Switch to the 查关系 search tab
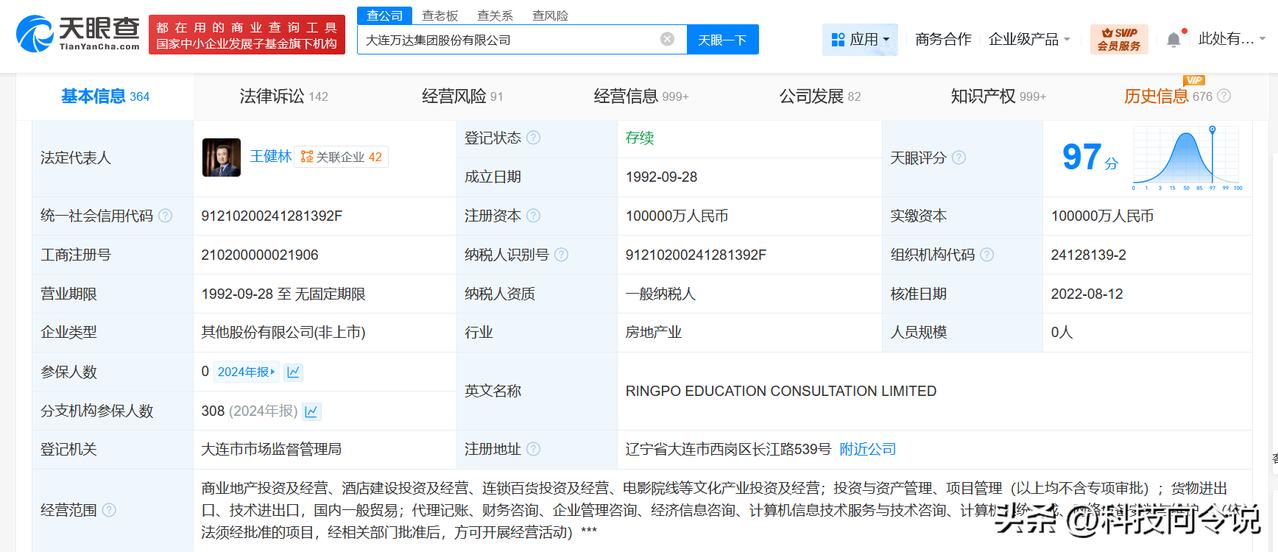1278x552 pixels. (x=495, y=16)
